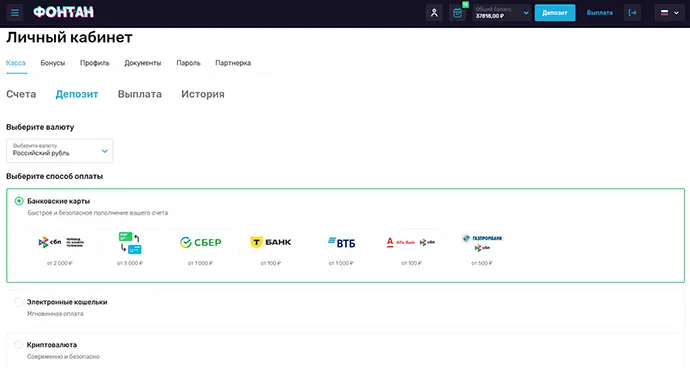The height and width of the screenshot is (371, 690).
Task: Choose the Т-Банк payment logo
Action: (271, 242)
